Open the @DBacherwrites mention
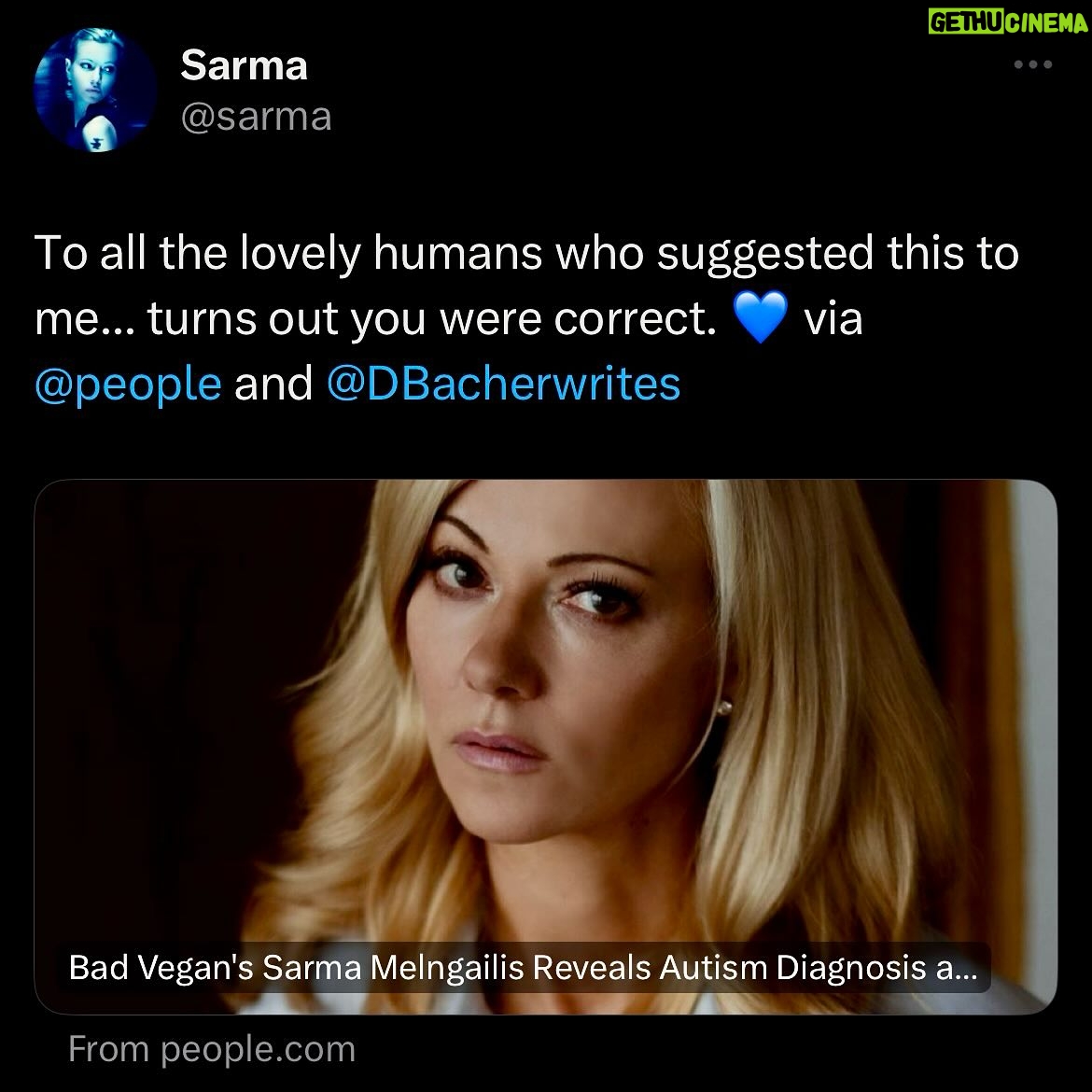 (503, 384)
